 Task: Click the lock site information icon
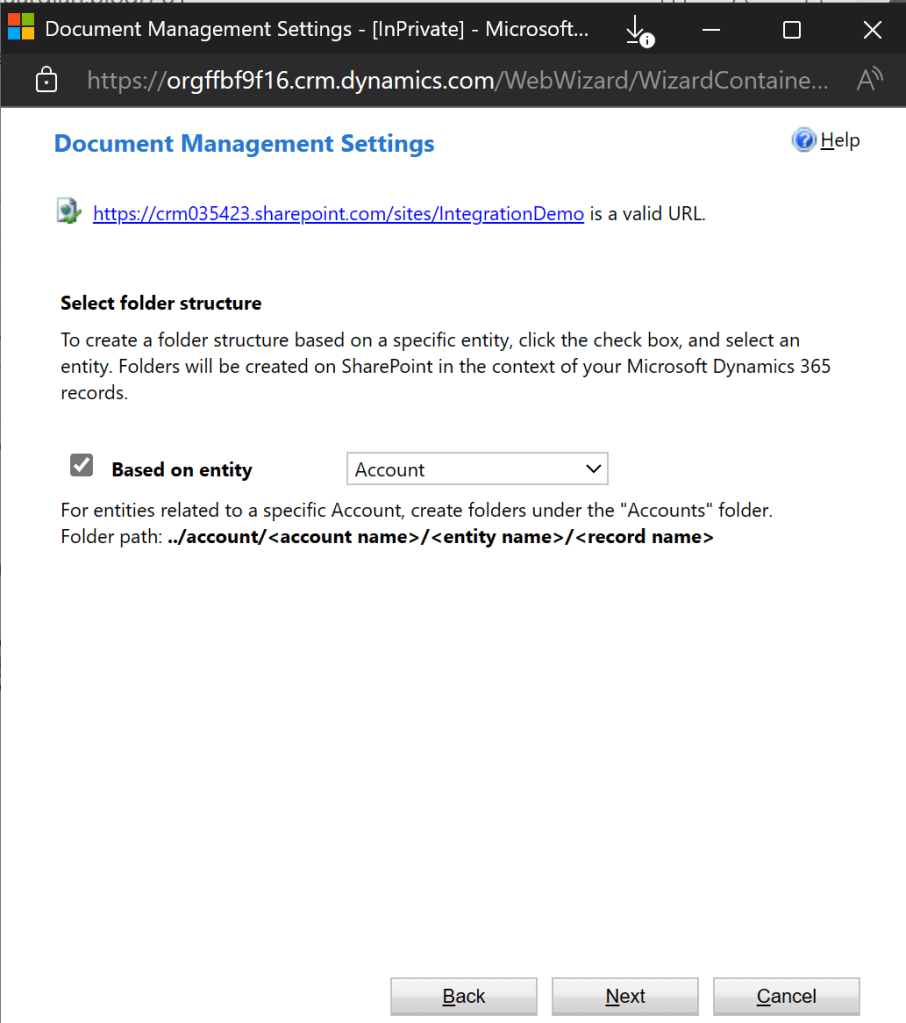click(x=46, y=81)
